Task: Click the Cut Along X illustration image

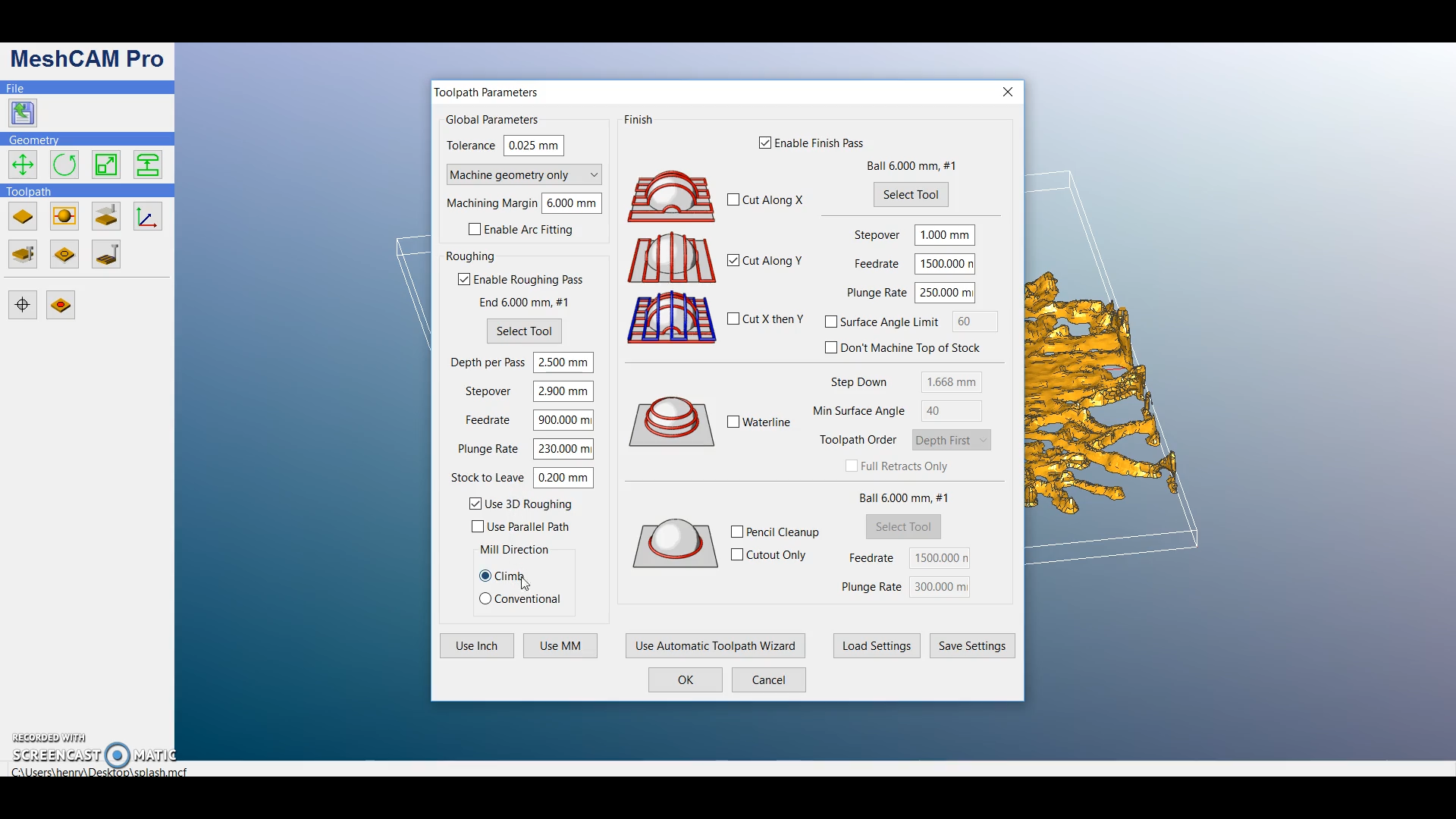Action: click(x=671, y=196)
